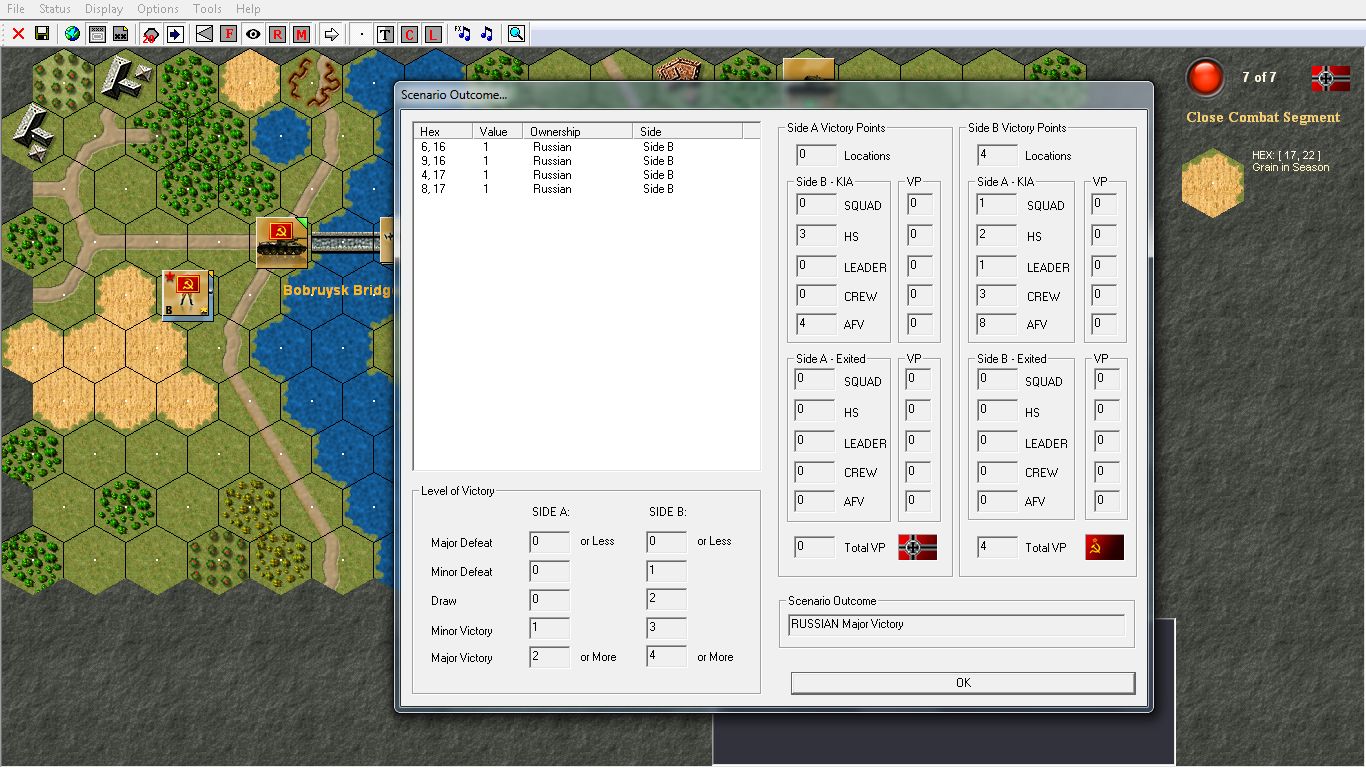
Task: Click the 'Close Combat Segment' label
Action: [x=1263, y=117]
